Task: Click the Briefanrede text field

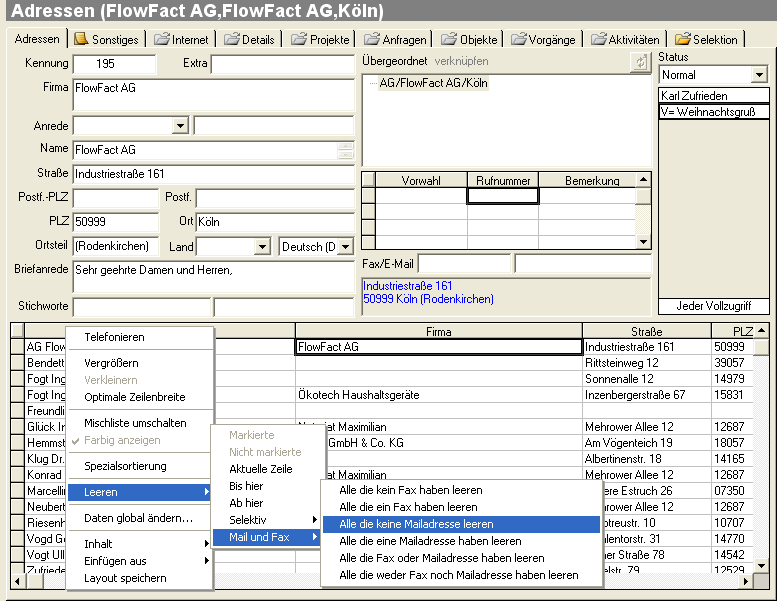Action: pyautogui.click(x=214, y=276)
